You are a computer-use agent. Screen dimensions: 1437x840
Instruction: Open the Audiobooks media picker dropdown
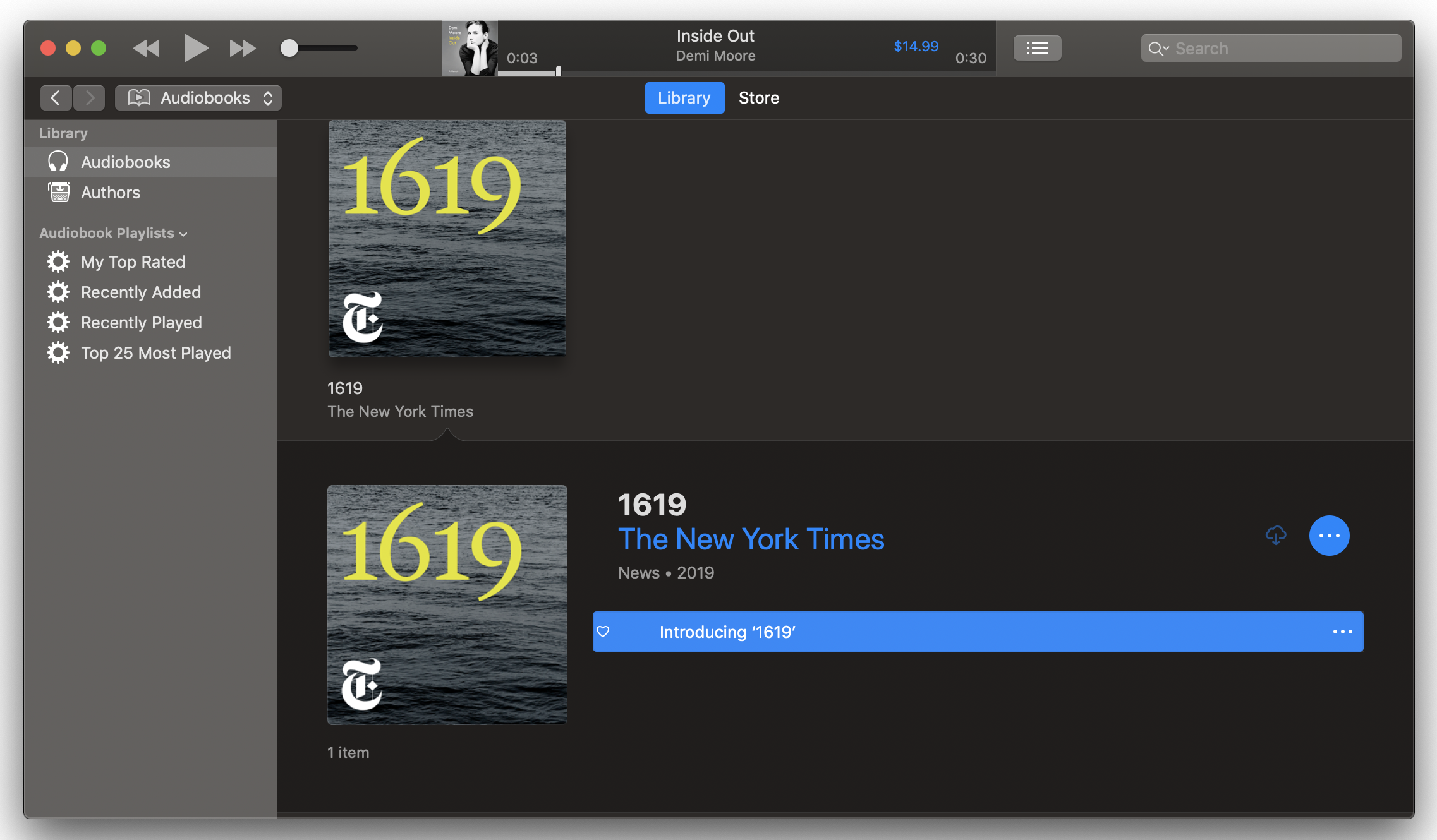(198, 98)
